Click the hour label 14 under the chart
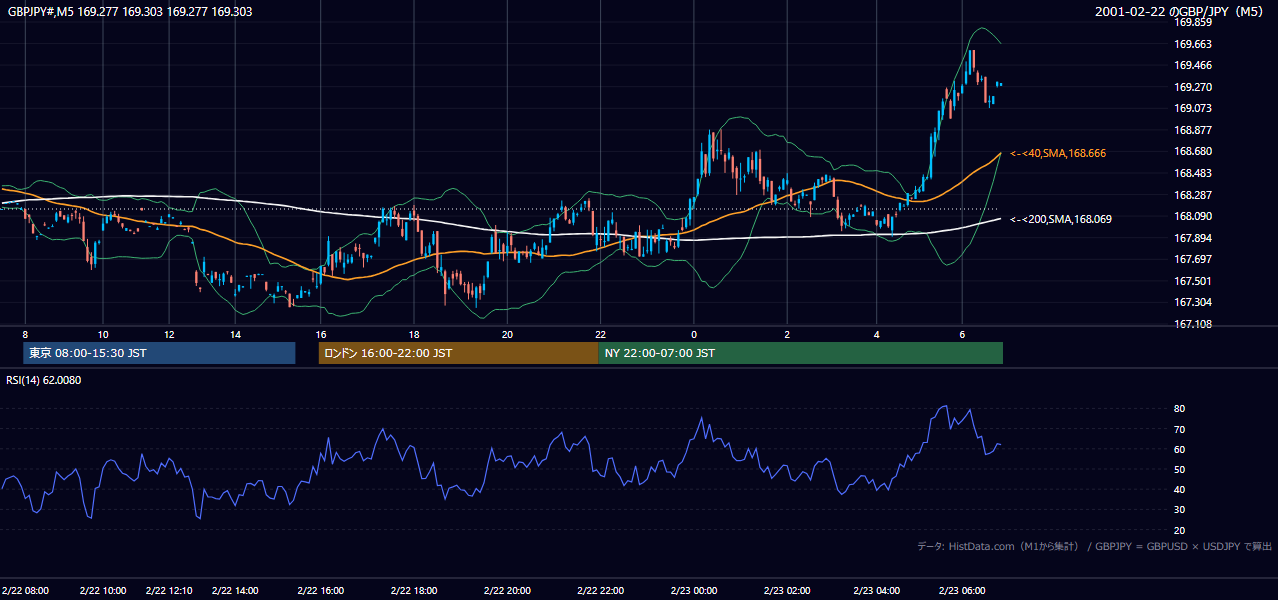The width and height of the screenshot is (1278, 600). 235,334
